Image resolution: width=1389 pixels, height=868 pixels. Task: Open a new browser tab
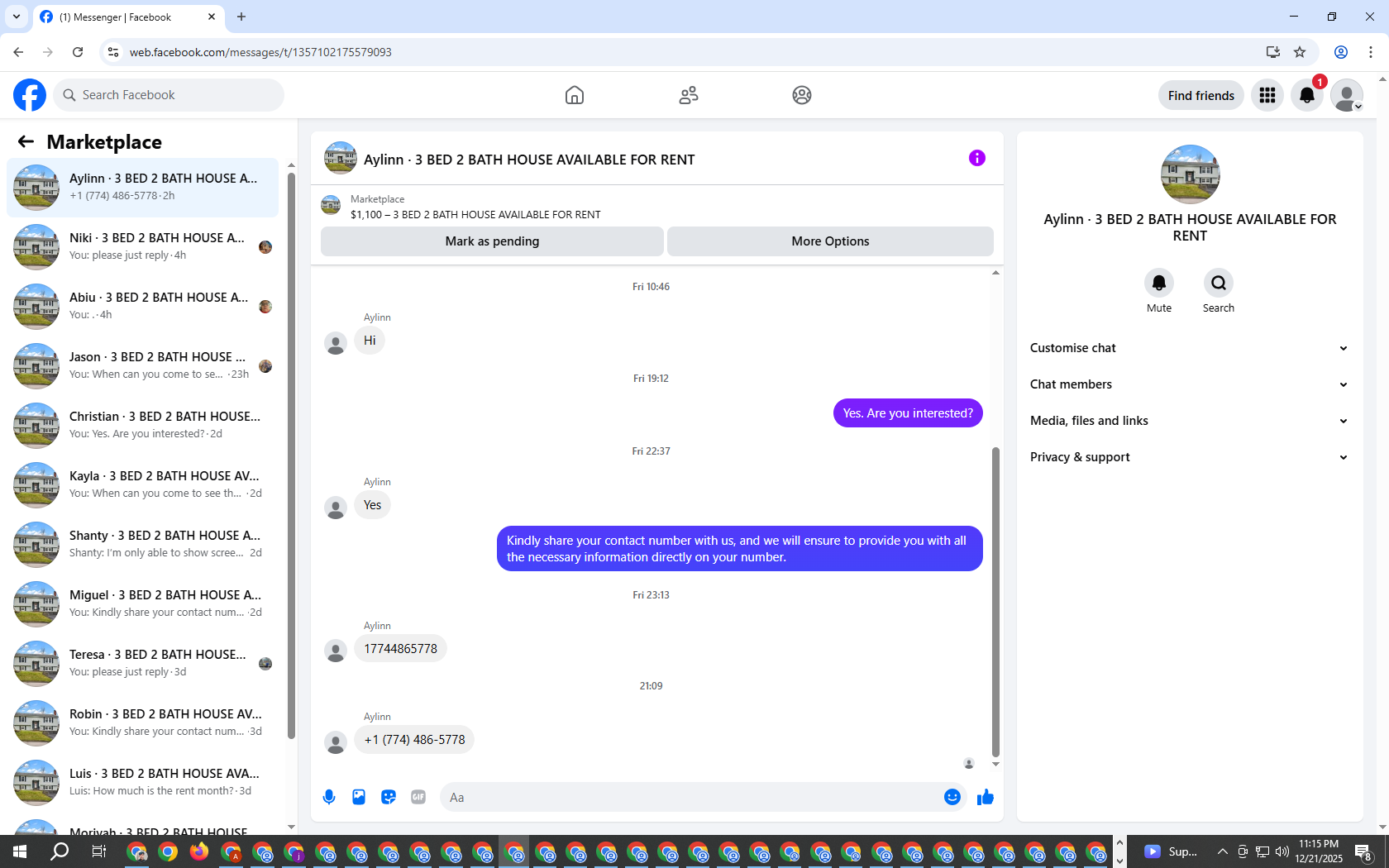tap(241, 17)
